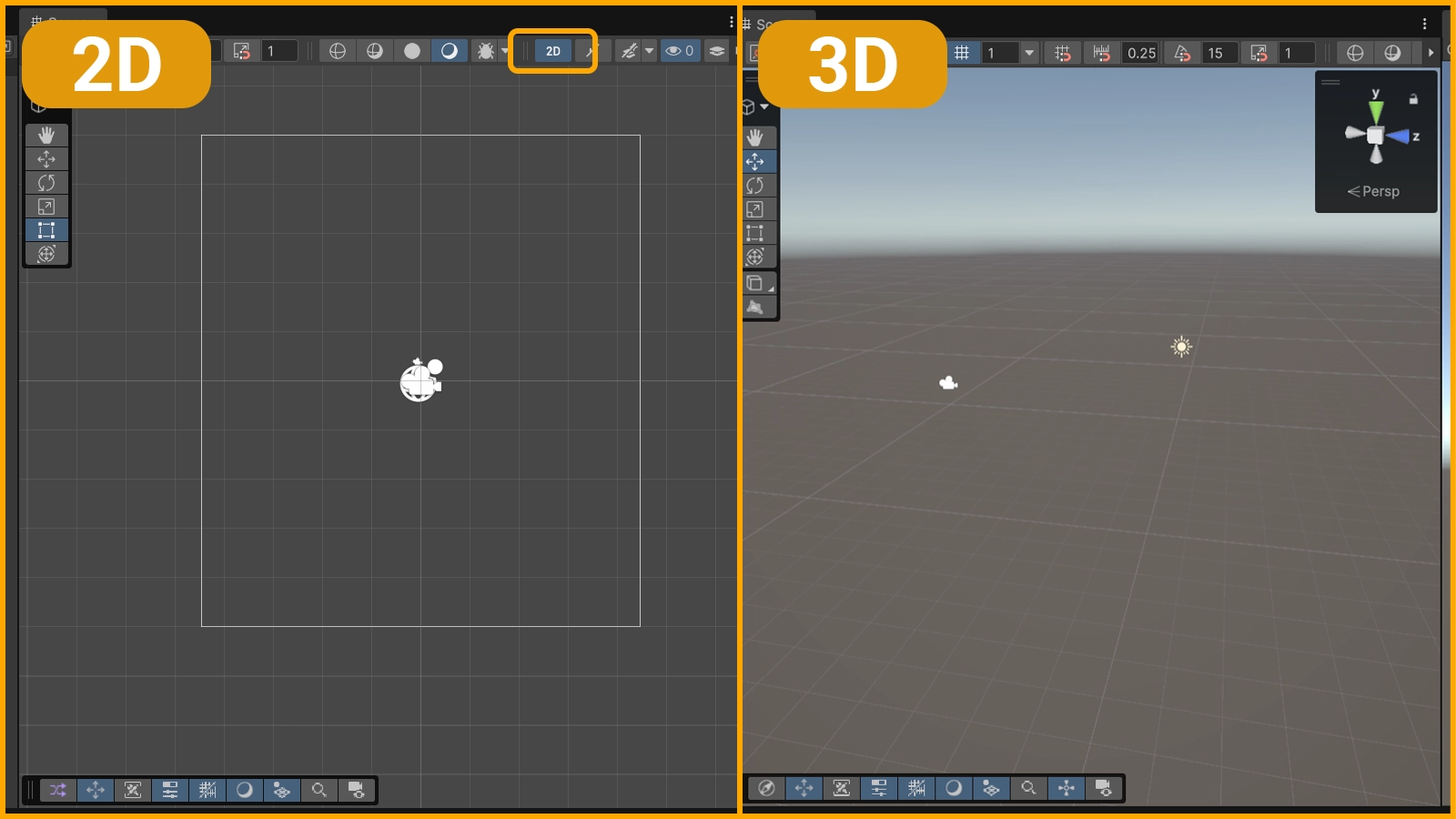Open the grid settings dropdown in 3D toolbar

point(1029,53)
